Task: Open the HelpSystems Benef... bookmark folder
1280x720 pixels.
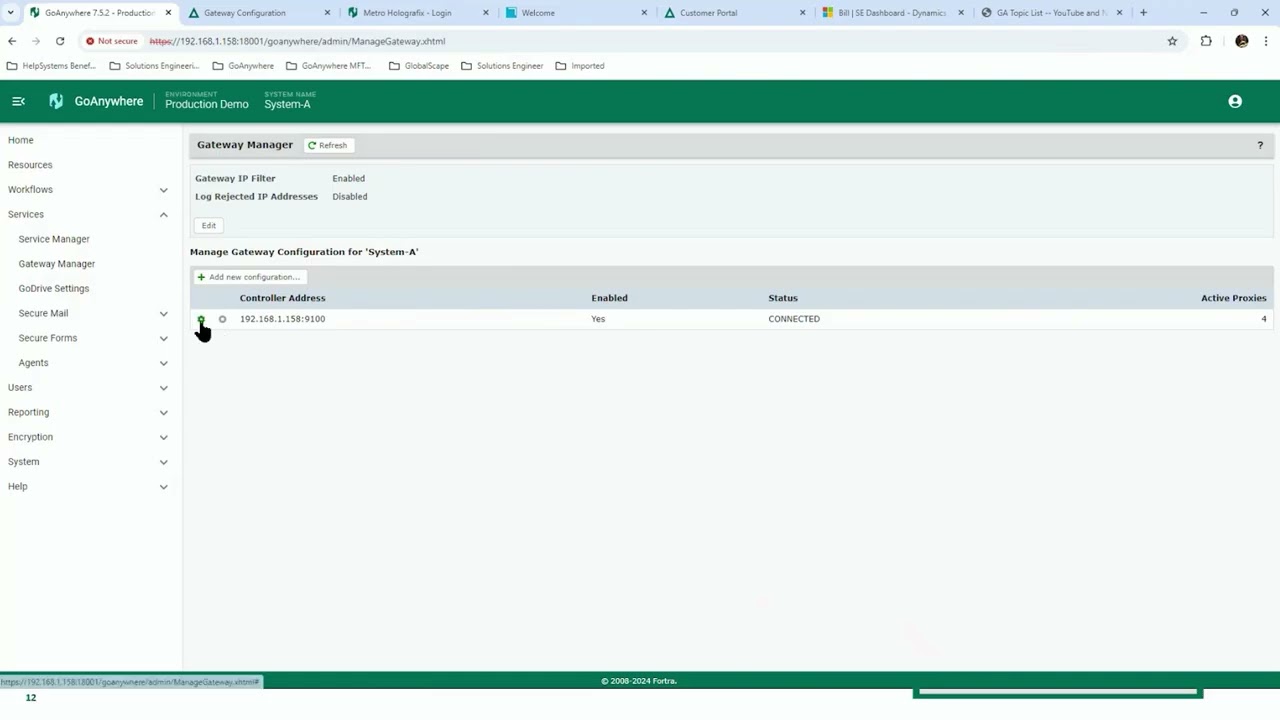Action: [x=51, y=66]
